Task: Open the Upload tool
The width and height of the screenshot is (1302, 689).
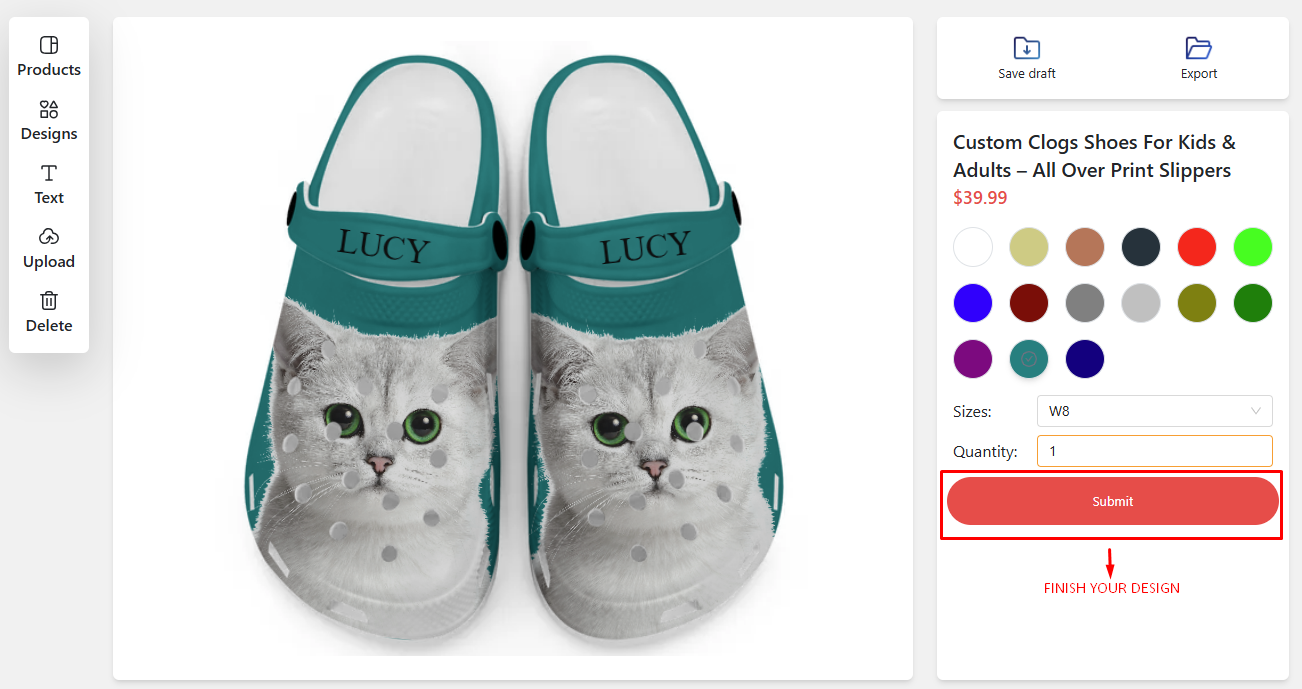Action: [48, 247]
